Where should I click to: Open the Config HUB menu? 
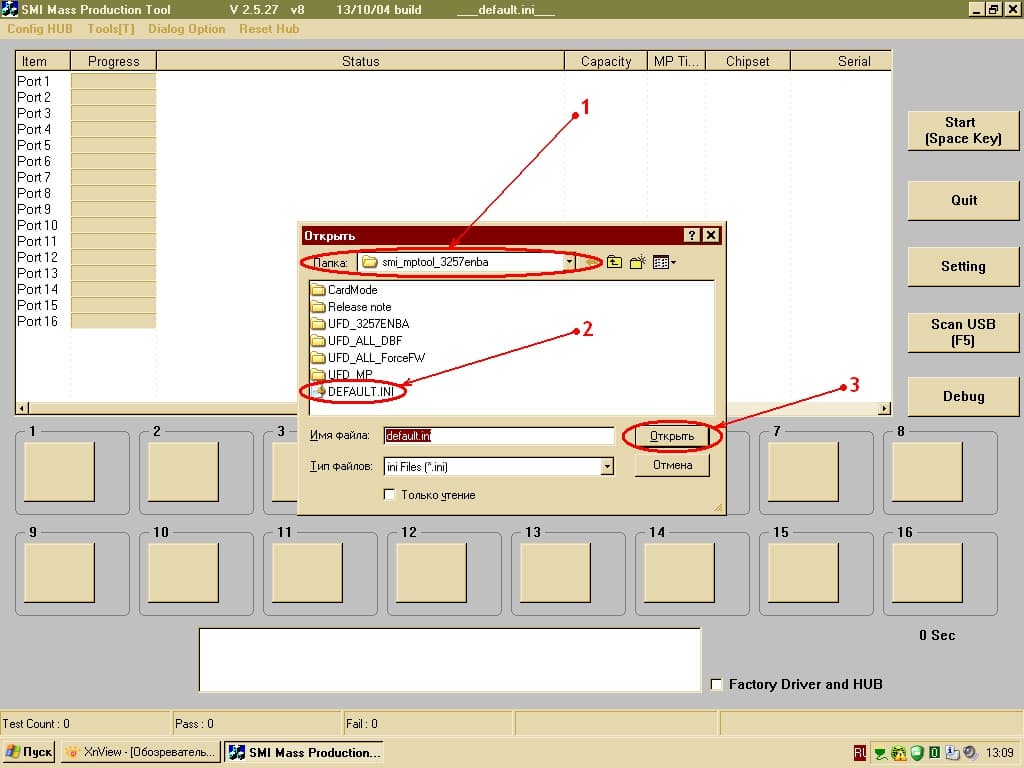pyautogui.click(x=40, y=29)
